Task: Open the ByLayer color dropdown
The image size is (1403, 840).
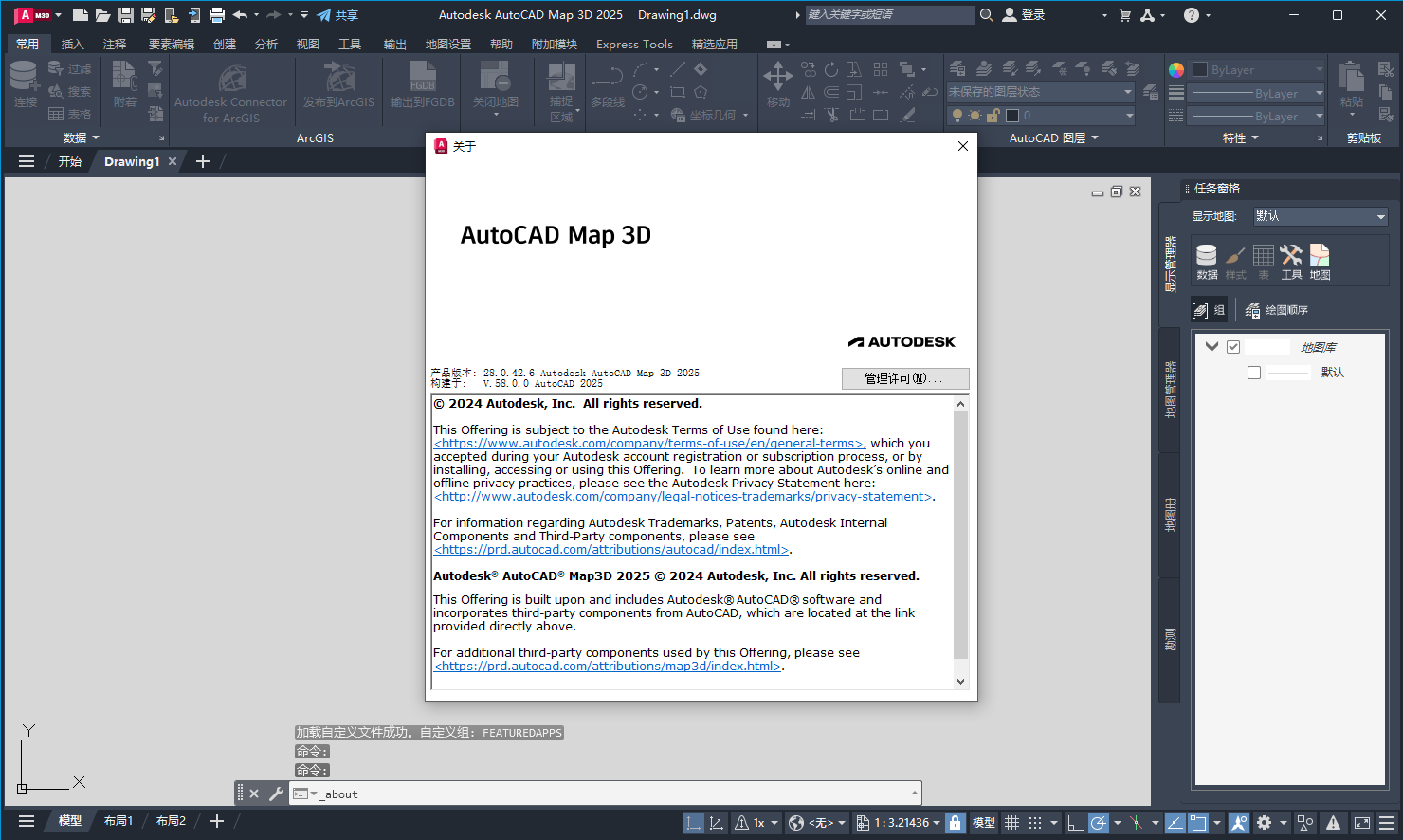Action: pyautogui.click(x=1256, y=68)
